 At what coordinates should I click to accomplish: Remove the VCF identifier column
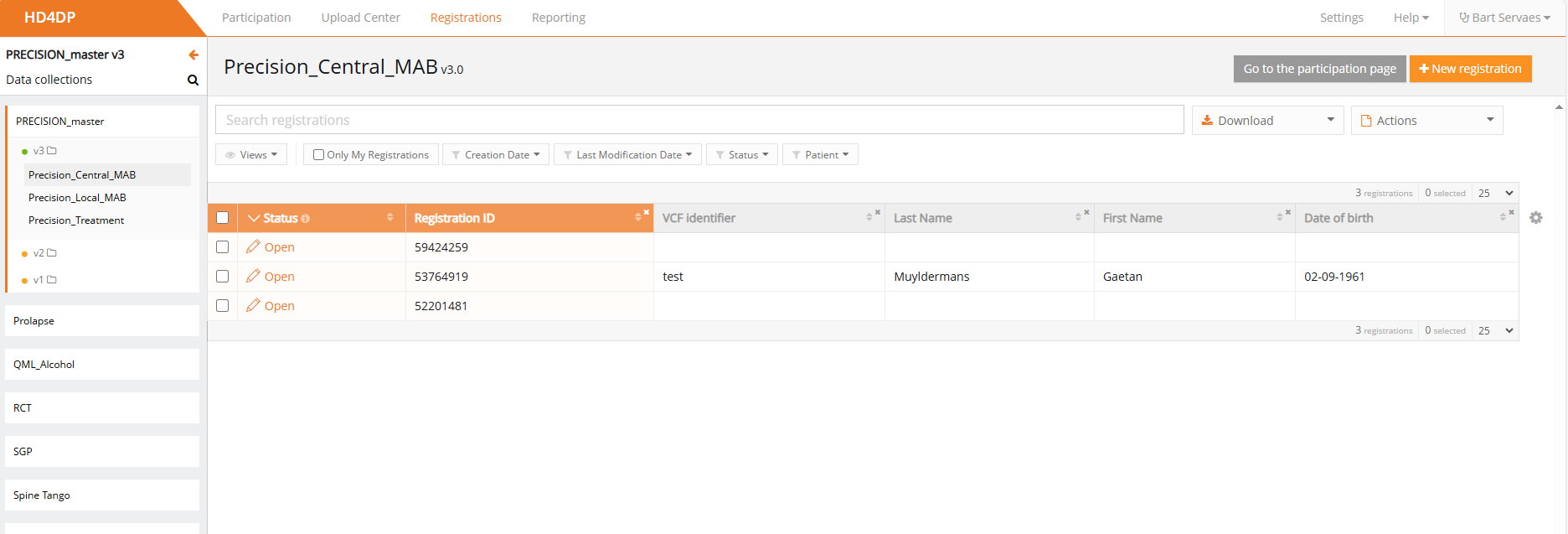[878, 212]
